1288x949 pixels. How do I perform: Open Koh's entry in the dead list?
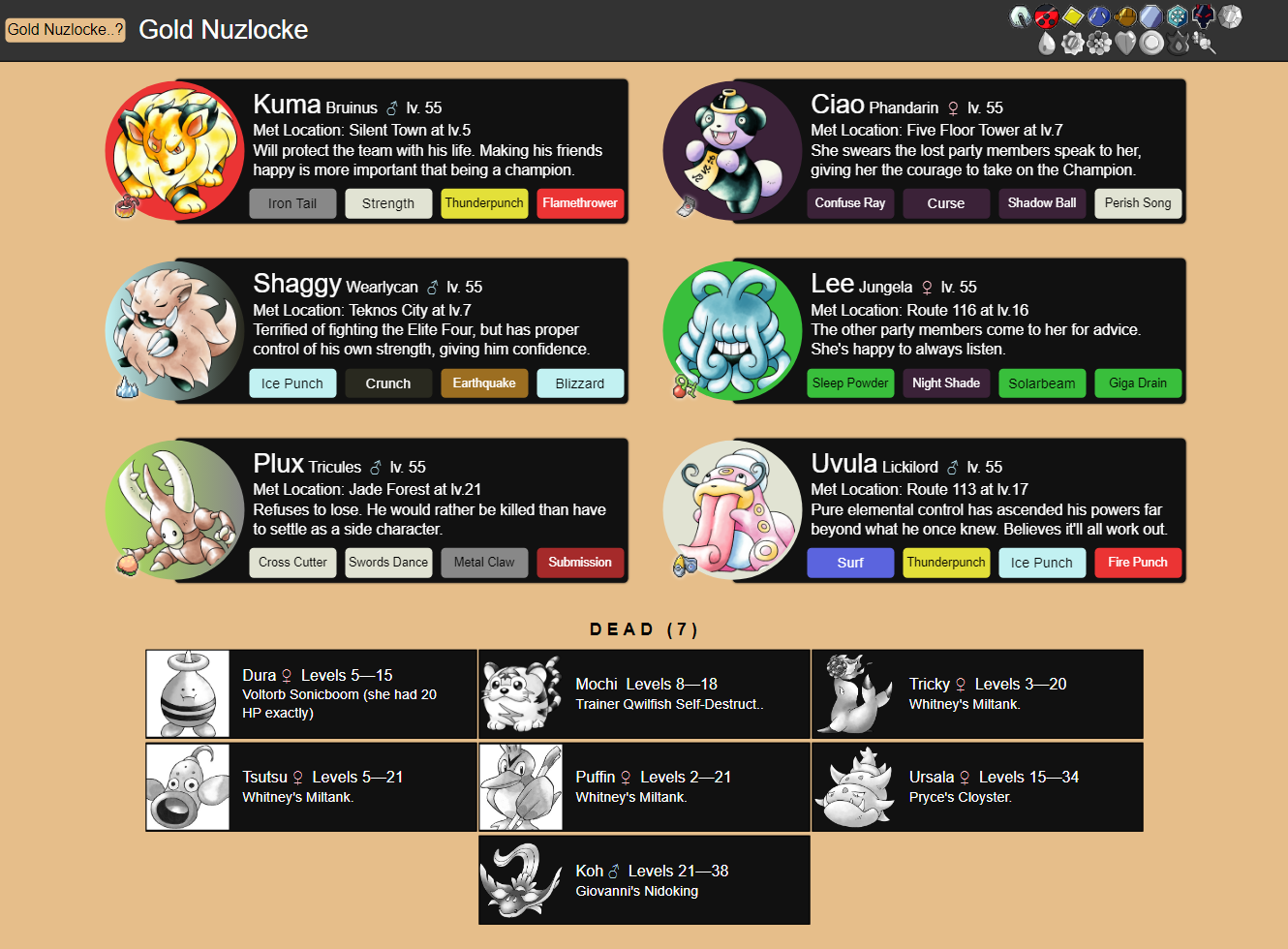click(644, 880)
